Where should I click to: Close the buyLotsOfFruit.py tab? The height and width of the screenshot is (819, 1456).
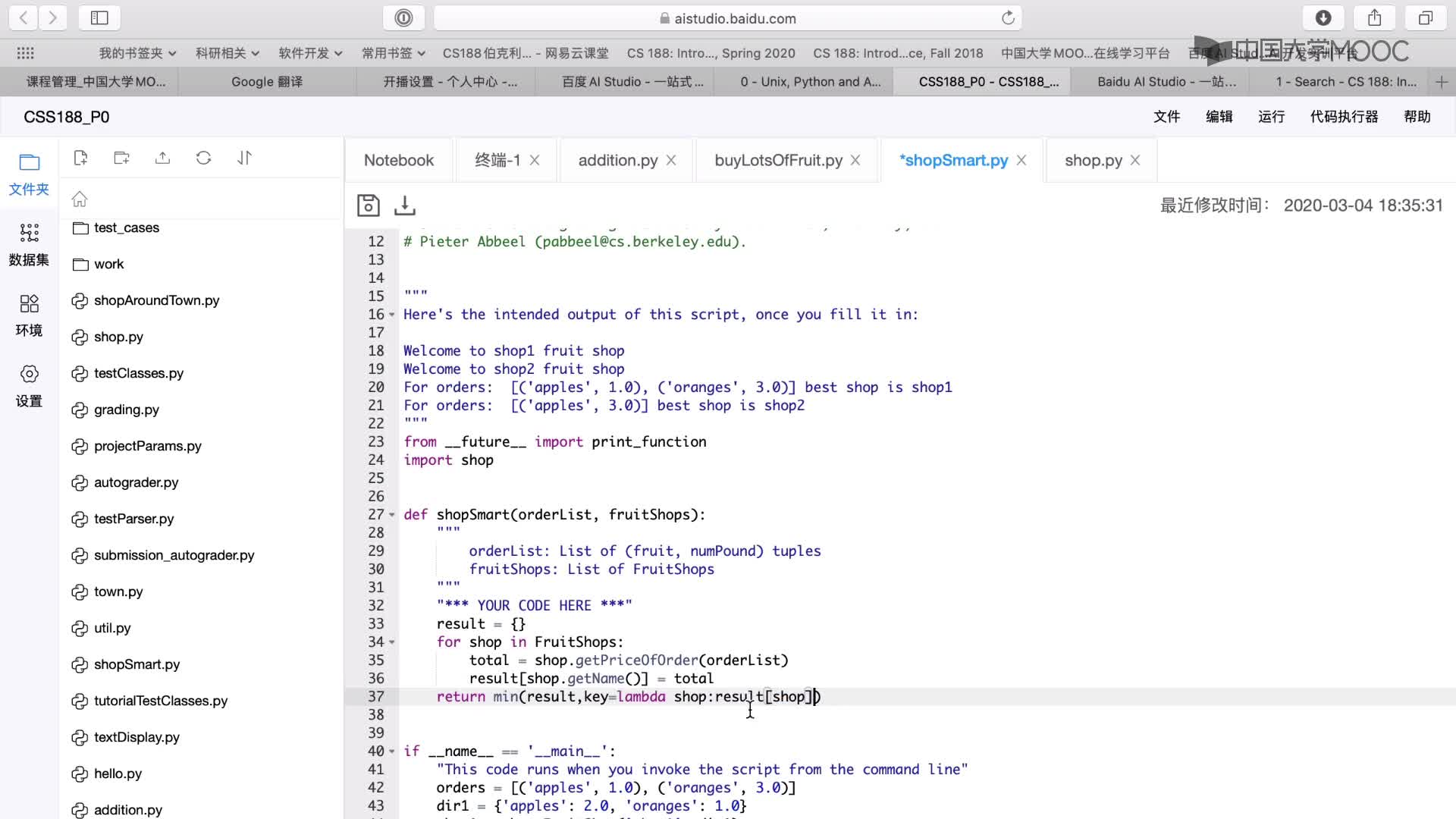pos(855,160)
